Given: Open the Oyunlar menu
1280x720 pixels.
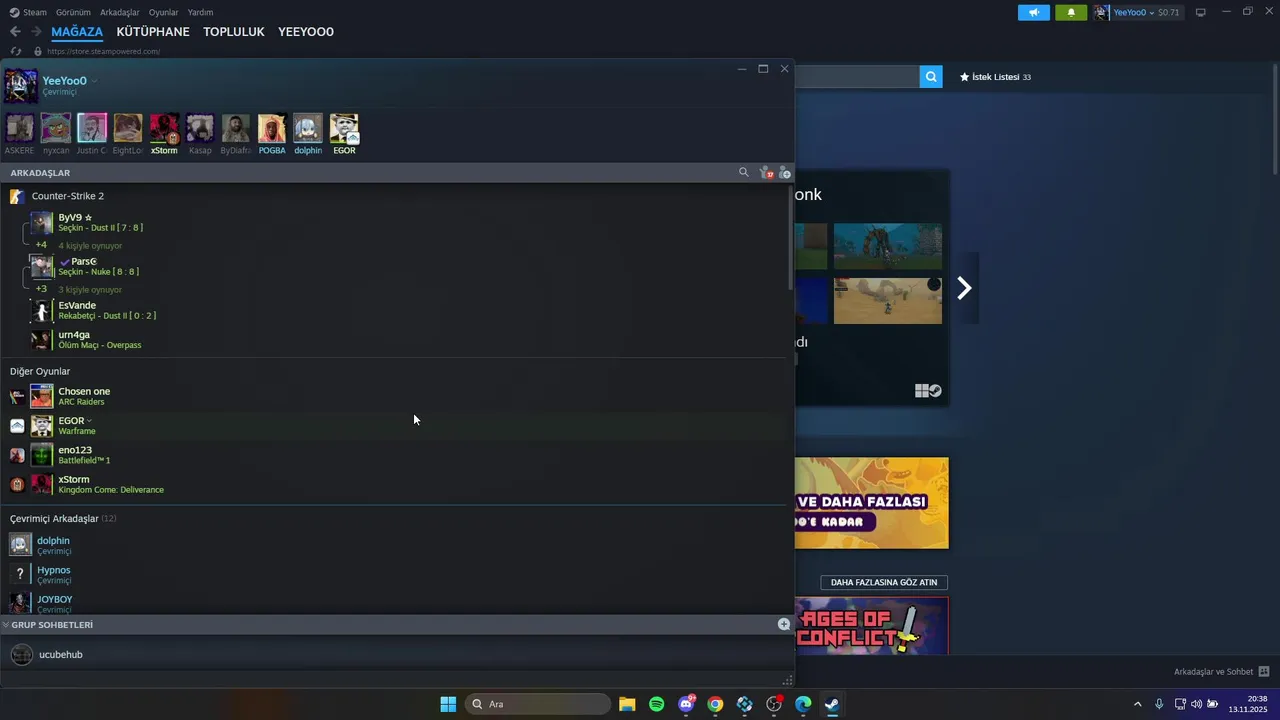Looking at the screenshot, I should [x=163, y=12].
